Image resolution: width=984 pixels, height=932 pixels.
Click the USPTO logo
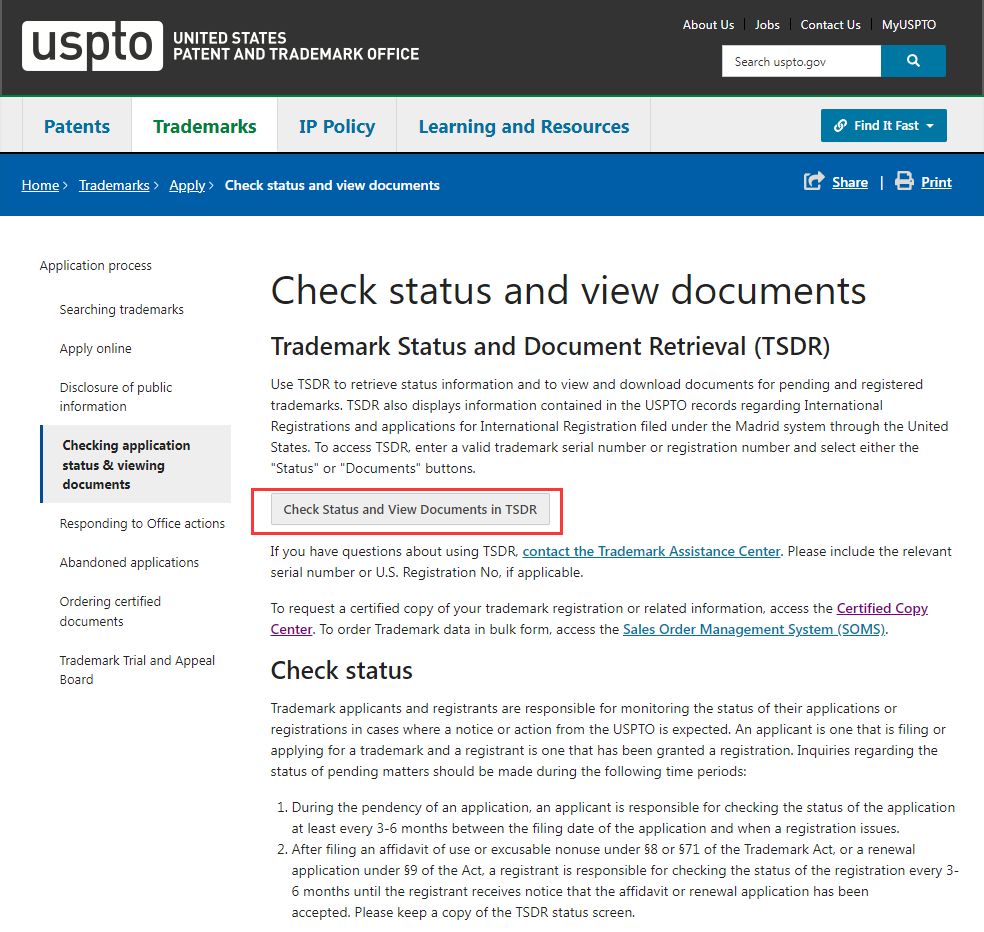[92, 46]
